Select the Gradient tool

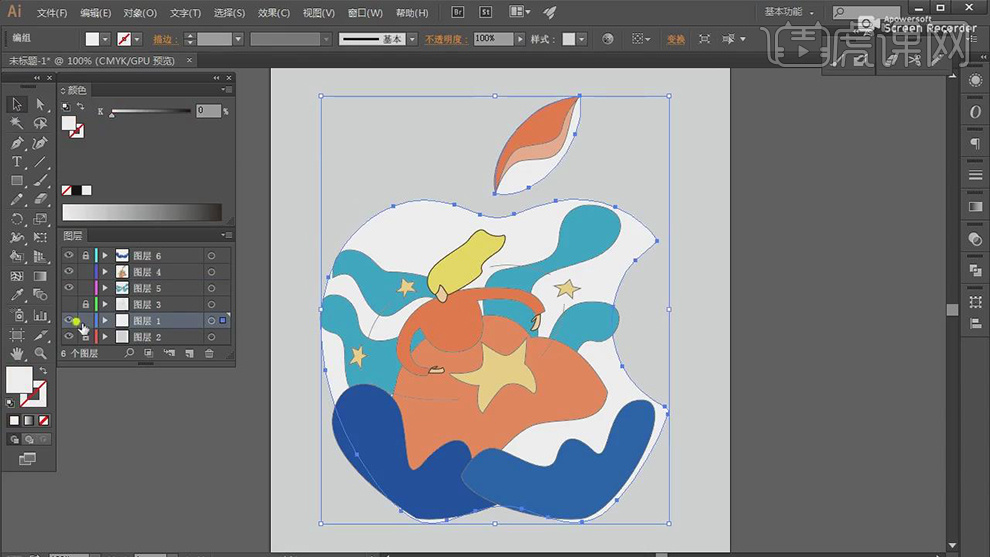(40, 276)
